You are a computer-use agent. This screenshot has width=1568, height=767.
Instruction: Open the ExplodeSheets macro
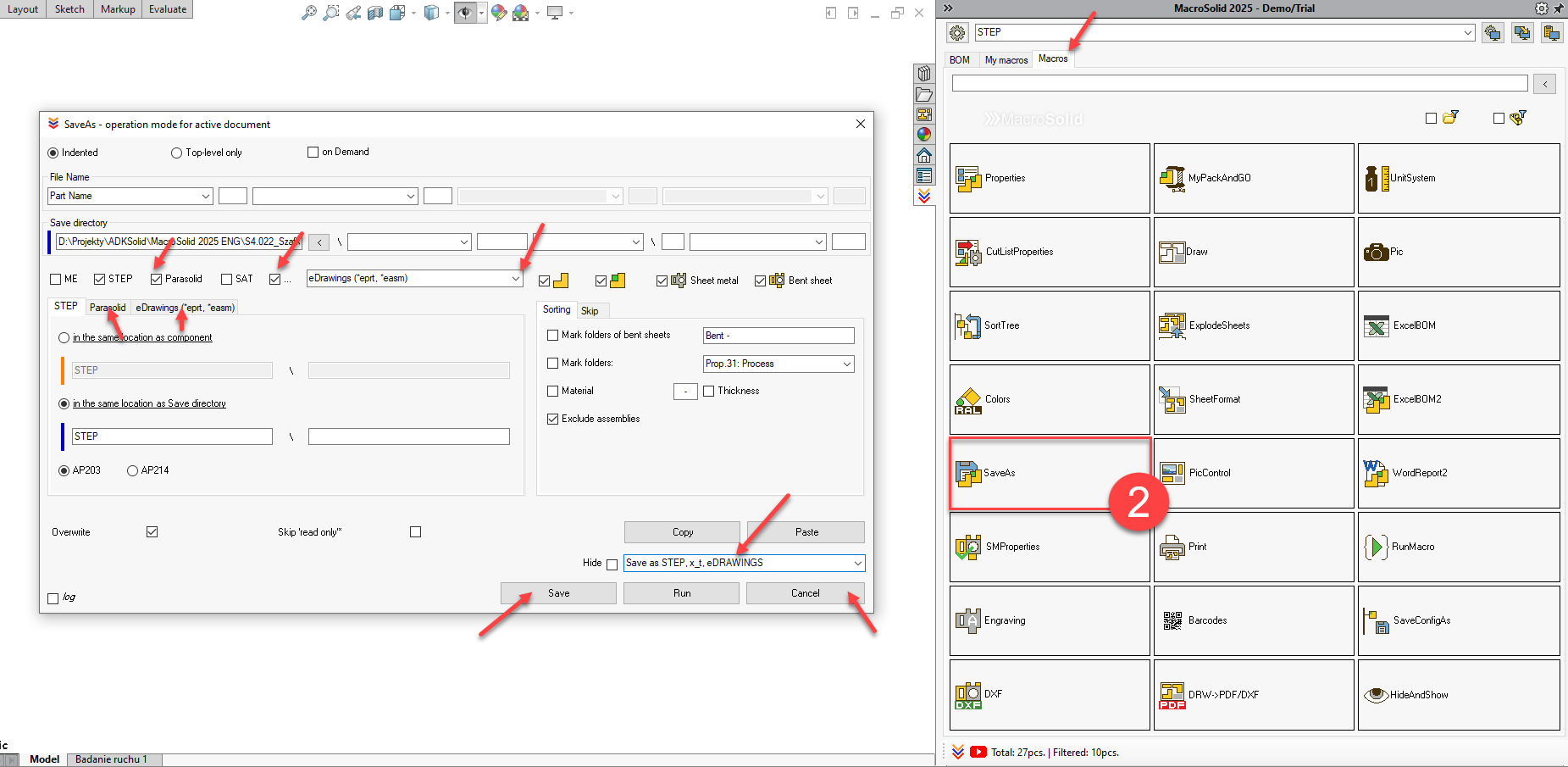pos(1254,325)
